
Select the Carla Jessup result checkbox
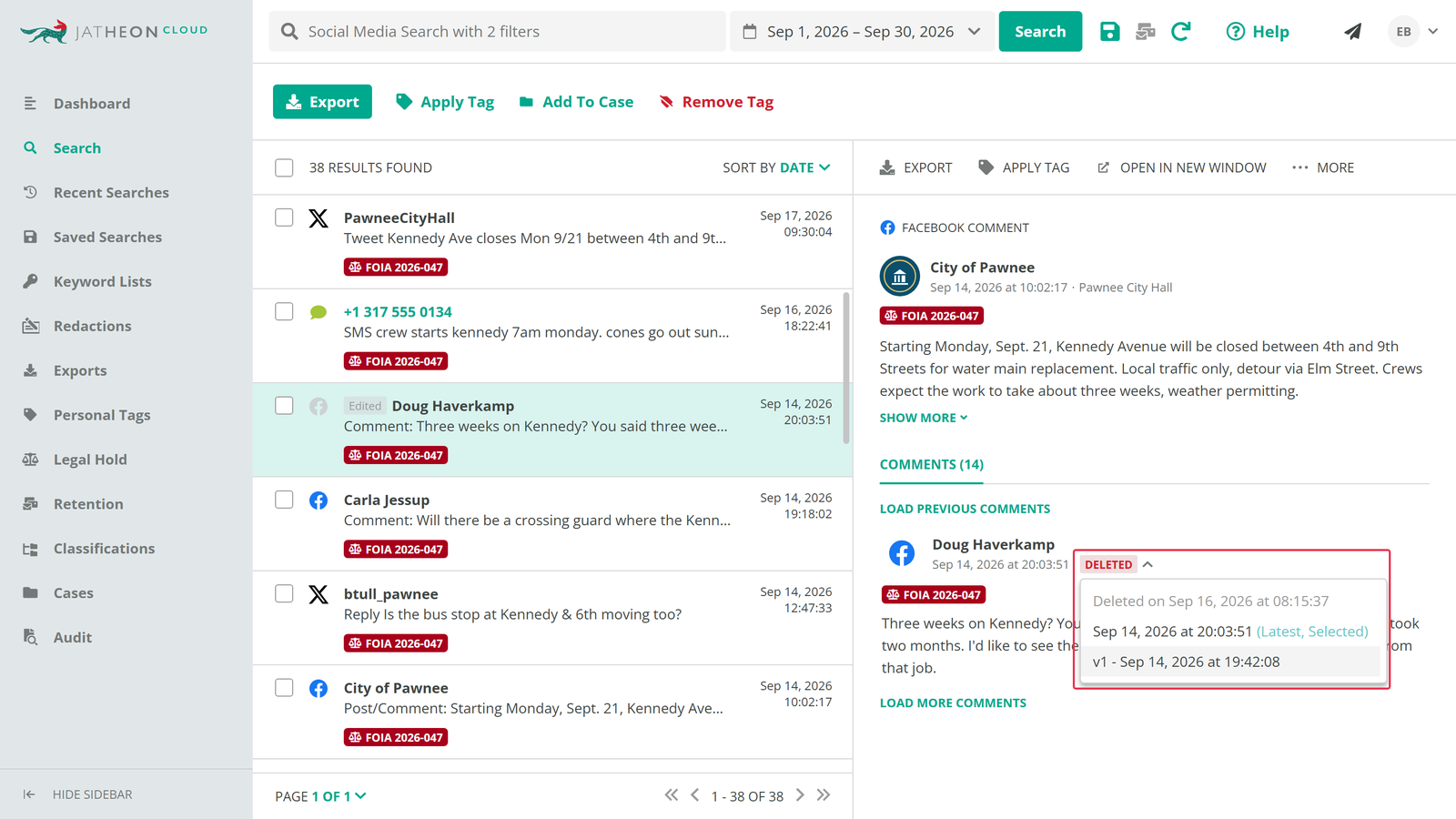pyautogui.click(x=284, y=500)
